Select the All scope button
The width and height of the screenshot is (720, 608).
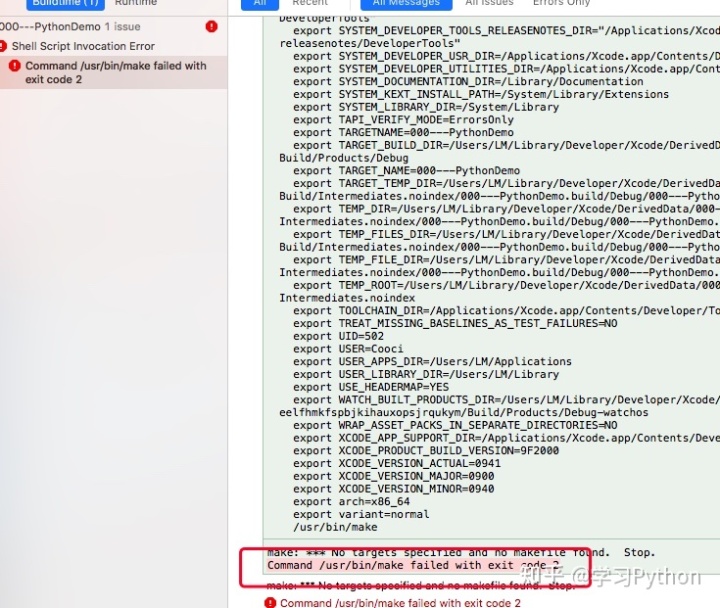point(260,4)
